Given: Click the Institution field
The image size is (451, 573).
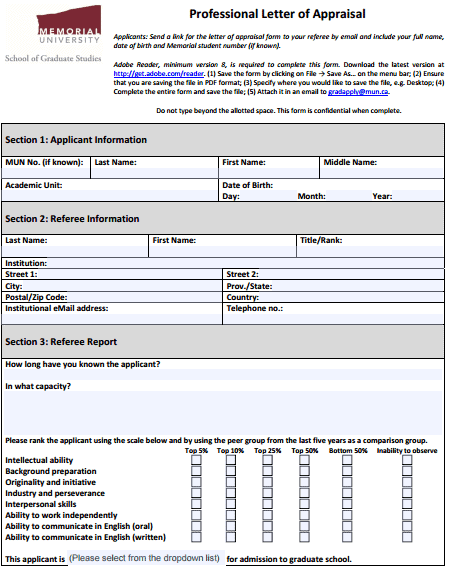Looking at the screenshot, I should click(x=245, y=263).
